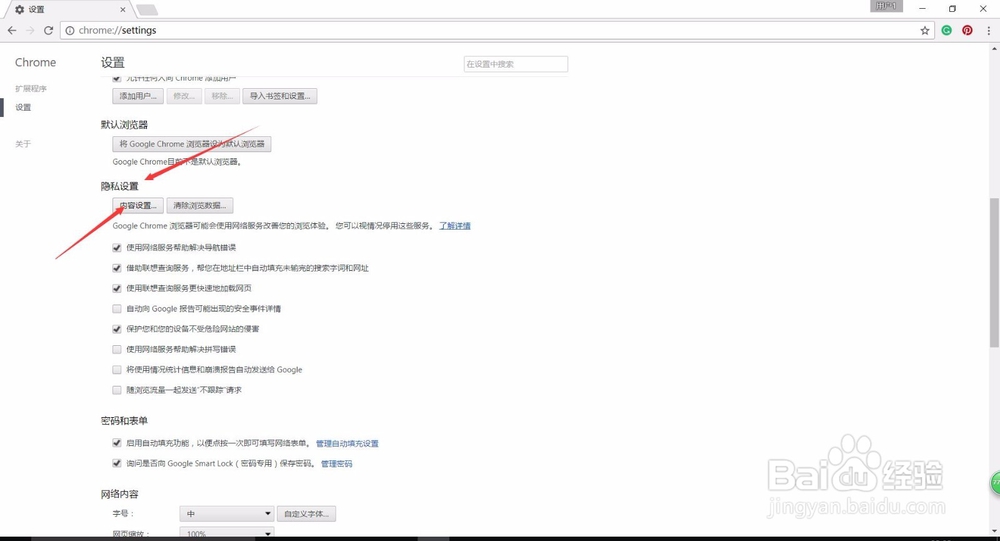Toggle 使用网络服务帮助解决导航错误 checkbox
Image resolution: width=1000 pixels, height=541 pixels.
pos(117,248)
